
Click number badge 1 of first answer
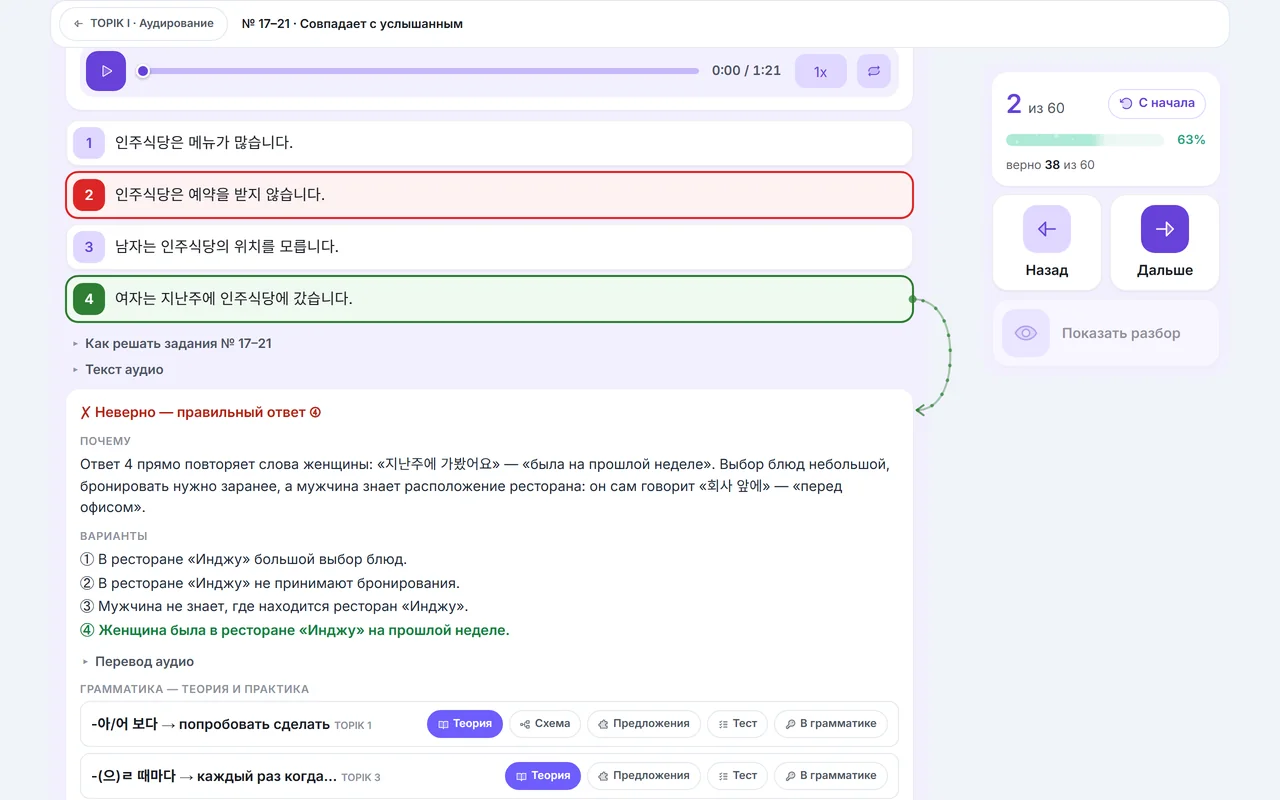click(x=89, y=143)
